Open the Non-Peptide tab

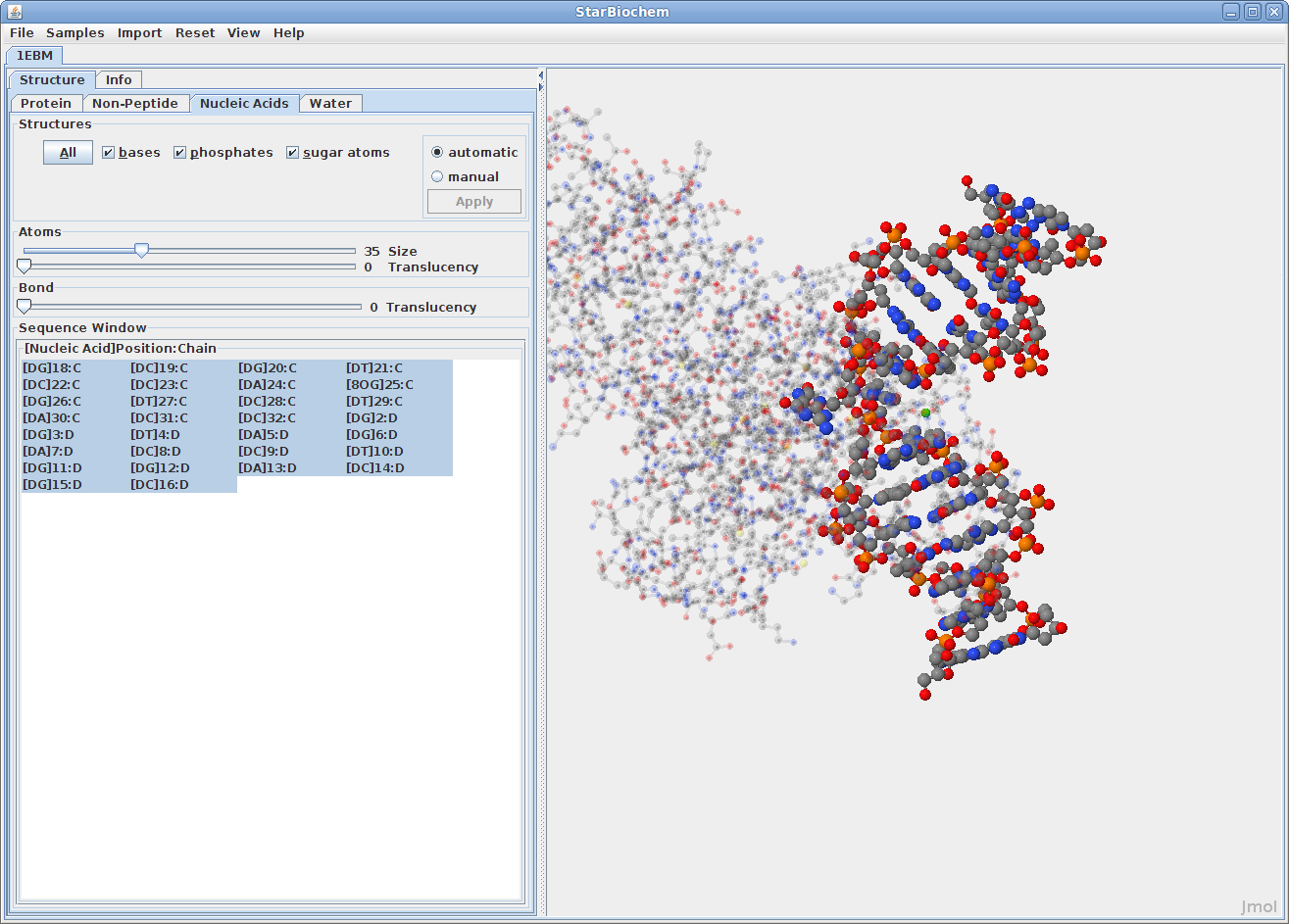tap(135, 103)
